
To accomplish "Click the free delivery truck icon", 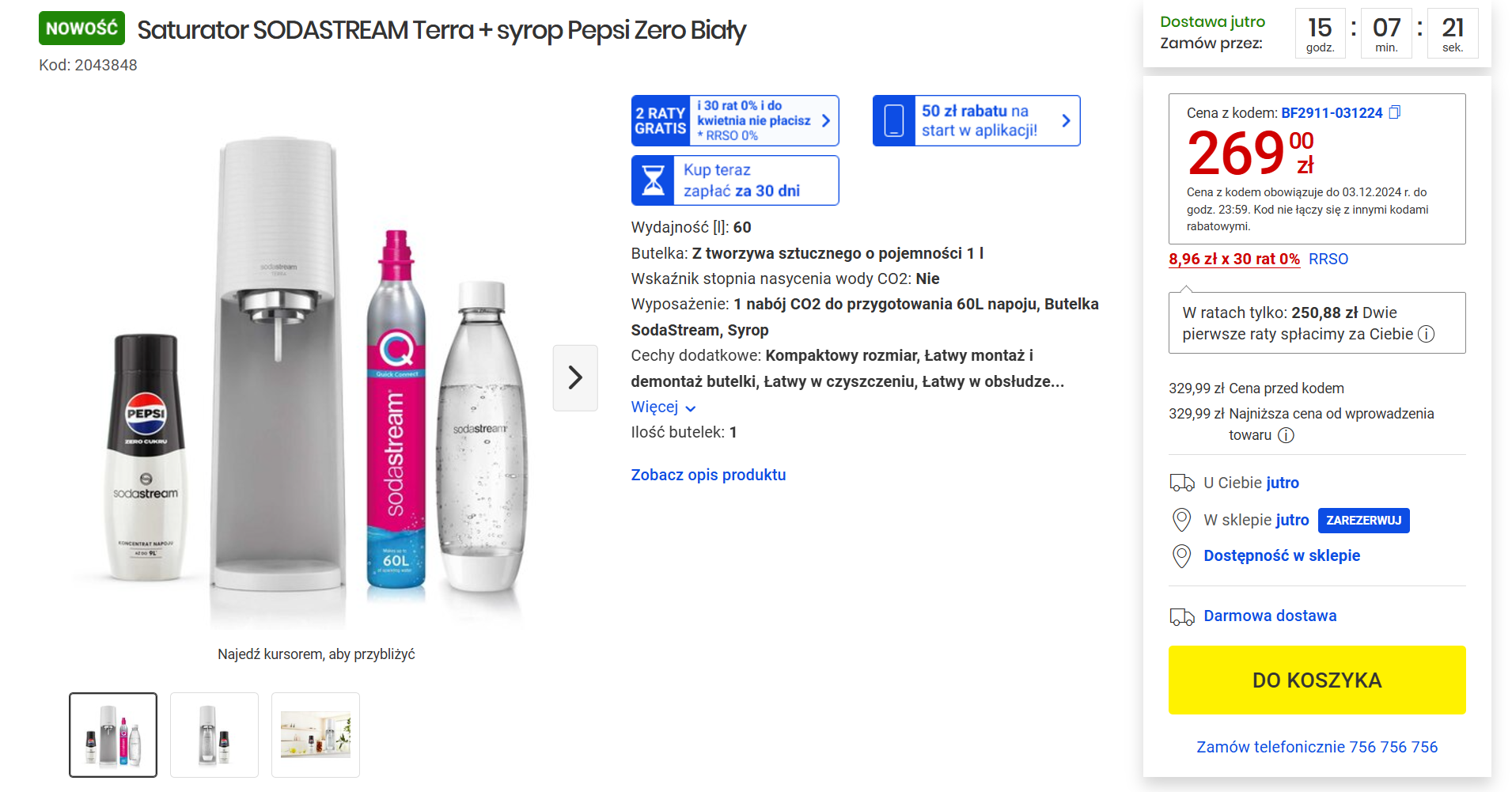I will [1182, 616].
